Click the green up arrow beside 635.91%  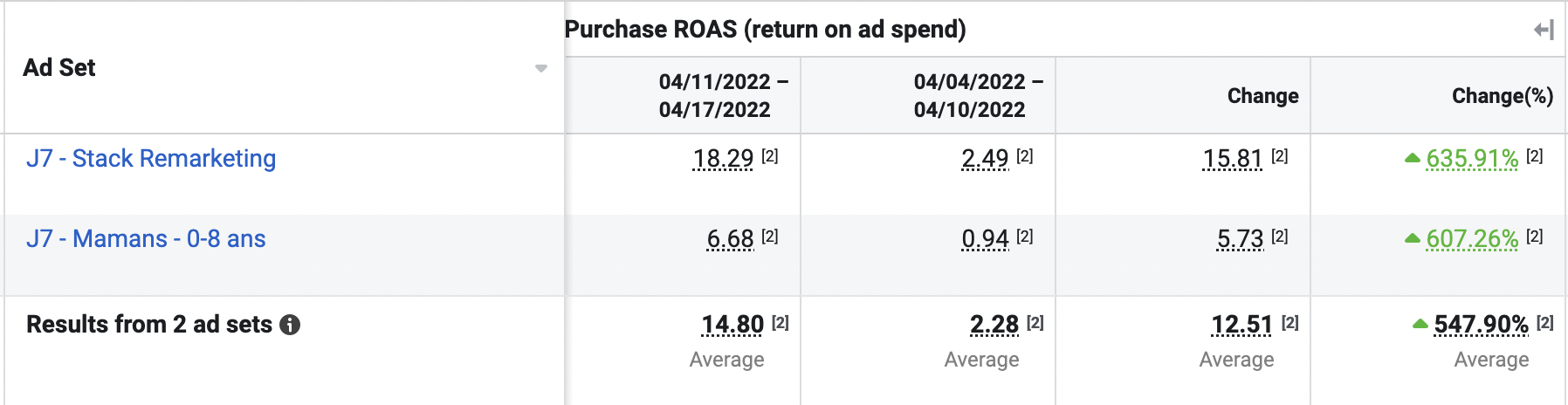point(1413,158)
